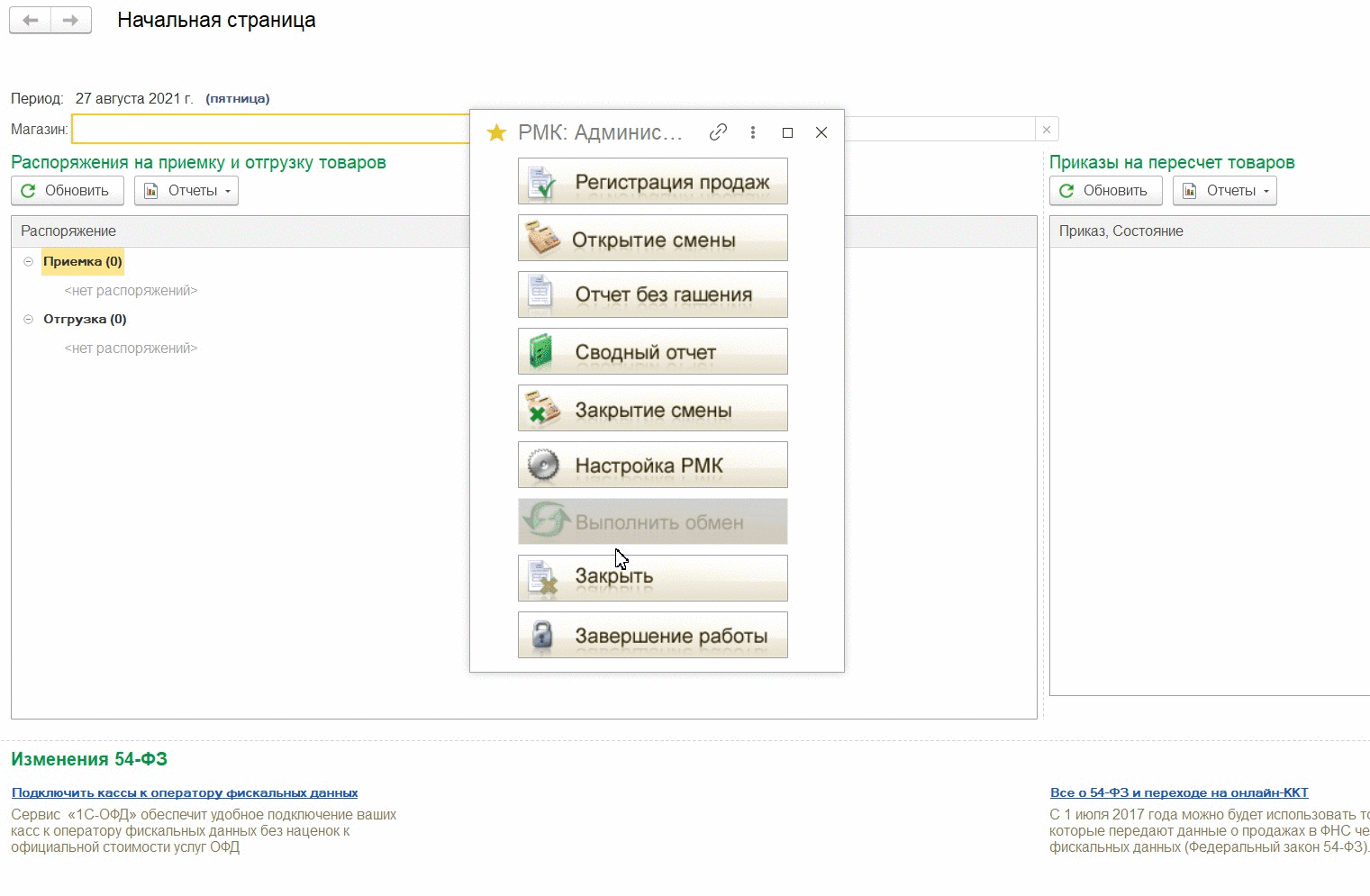Open Сводный отчет

point(653,351)
